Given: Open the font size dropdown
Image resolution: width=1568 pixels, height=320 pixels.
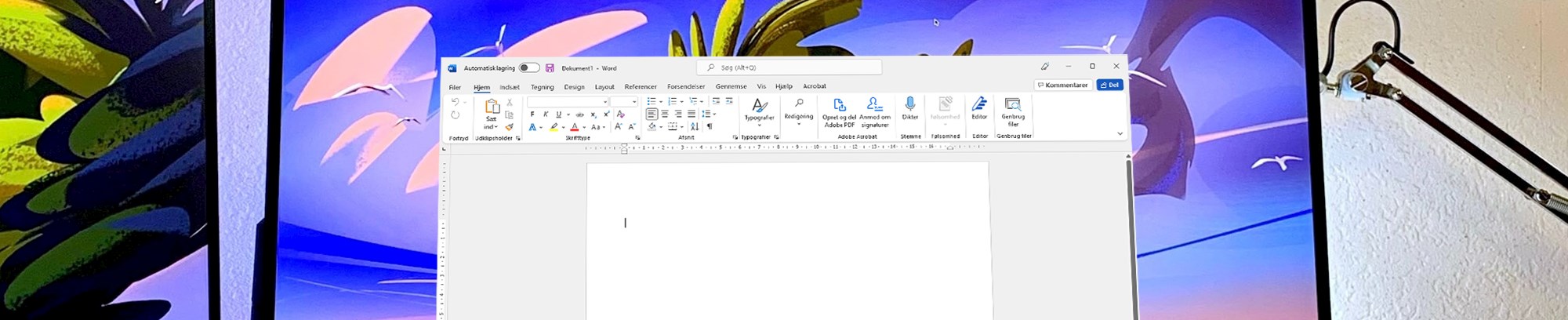Looking at the screenshot, I should pos(634,102).
